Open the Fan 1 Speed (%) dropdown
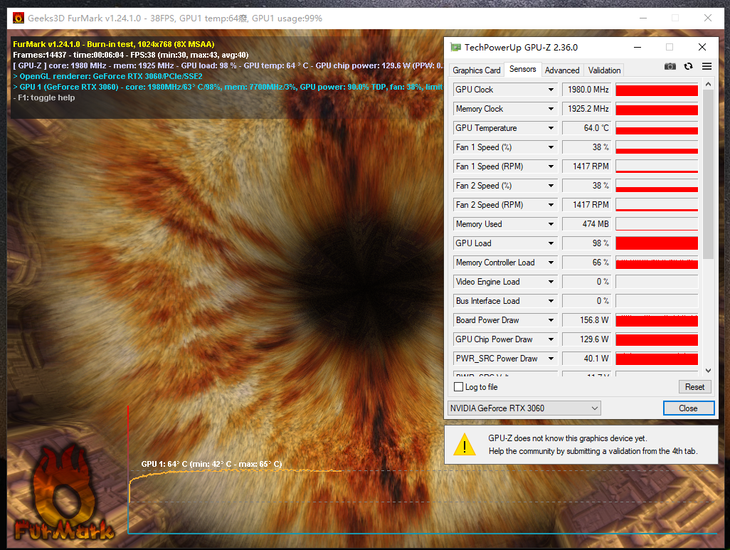Image resolution: width=730 pixels, height=550 pixels. (x=551, y=147)
